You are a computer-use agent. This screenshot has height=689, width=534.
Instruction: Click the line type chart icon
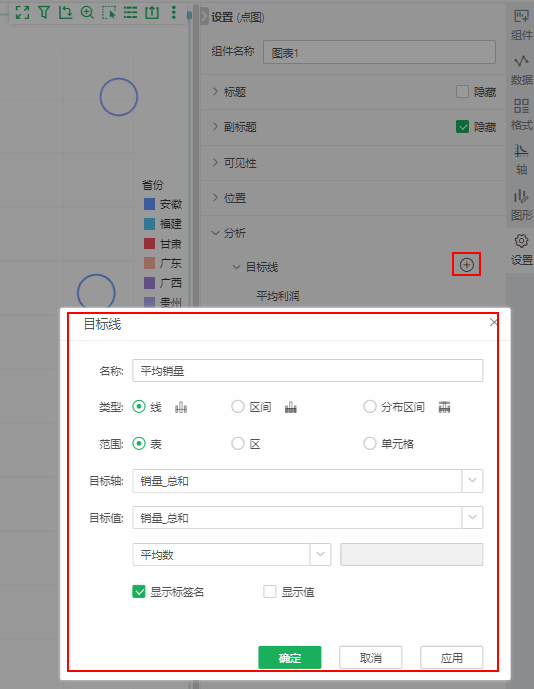click(x=181, y=407)
